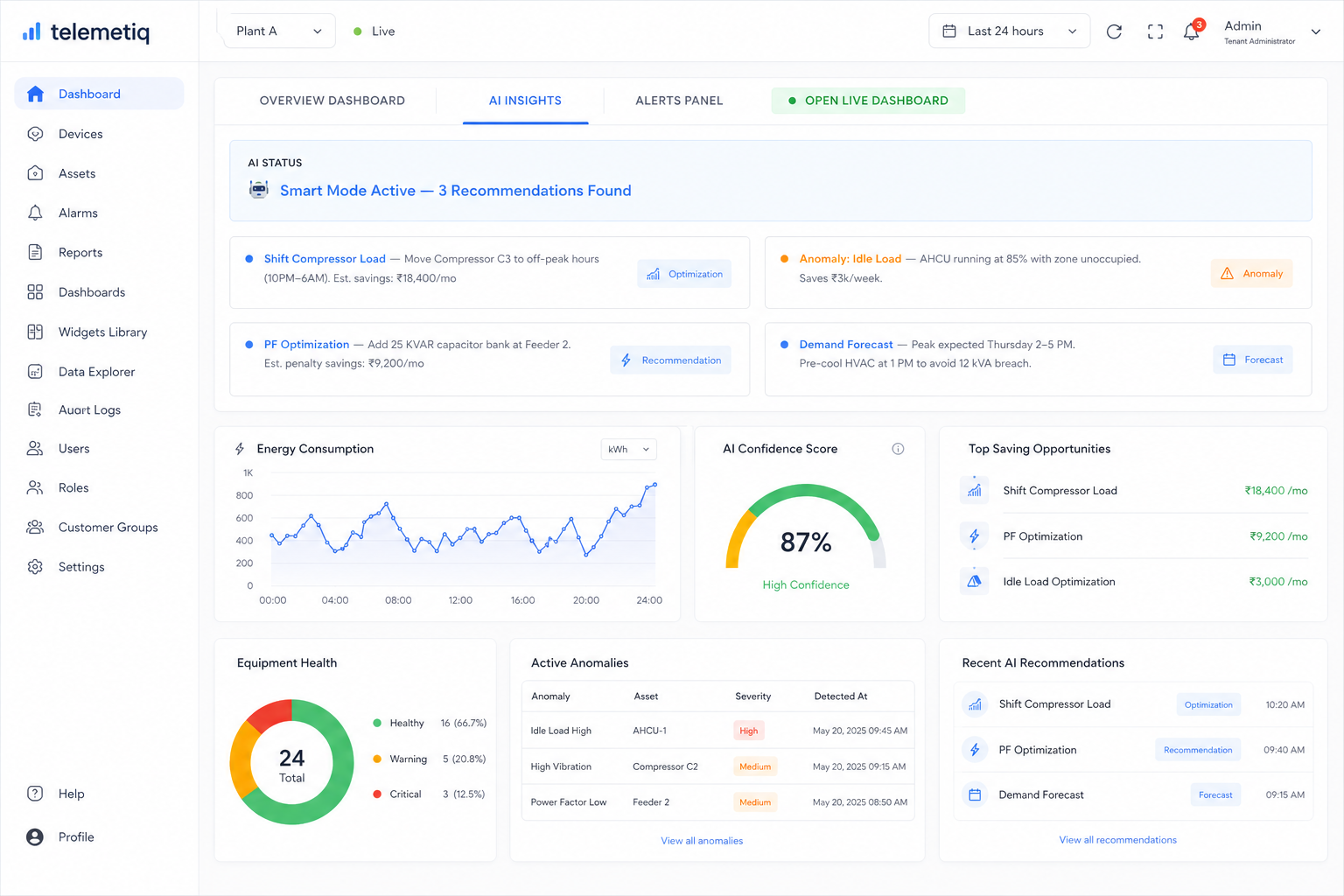Click Demand Forecast calendar icon in Recent AI Recommendations
1344x896 pixels.
click(x=975, y=794)
